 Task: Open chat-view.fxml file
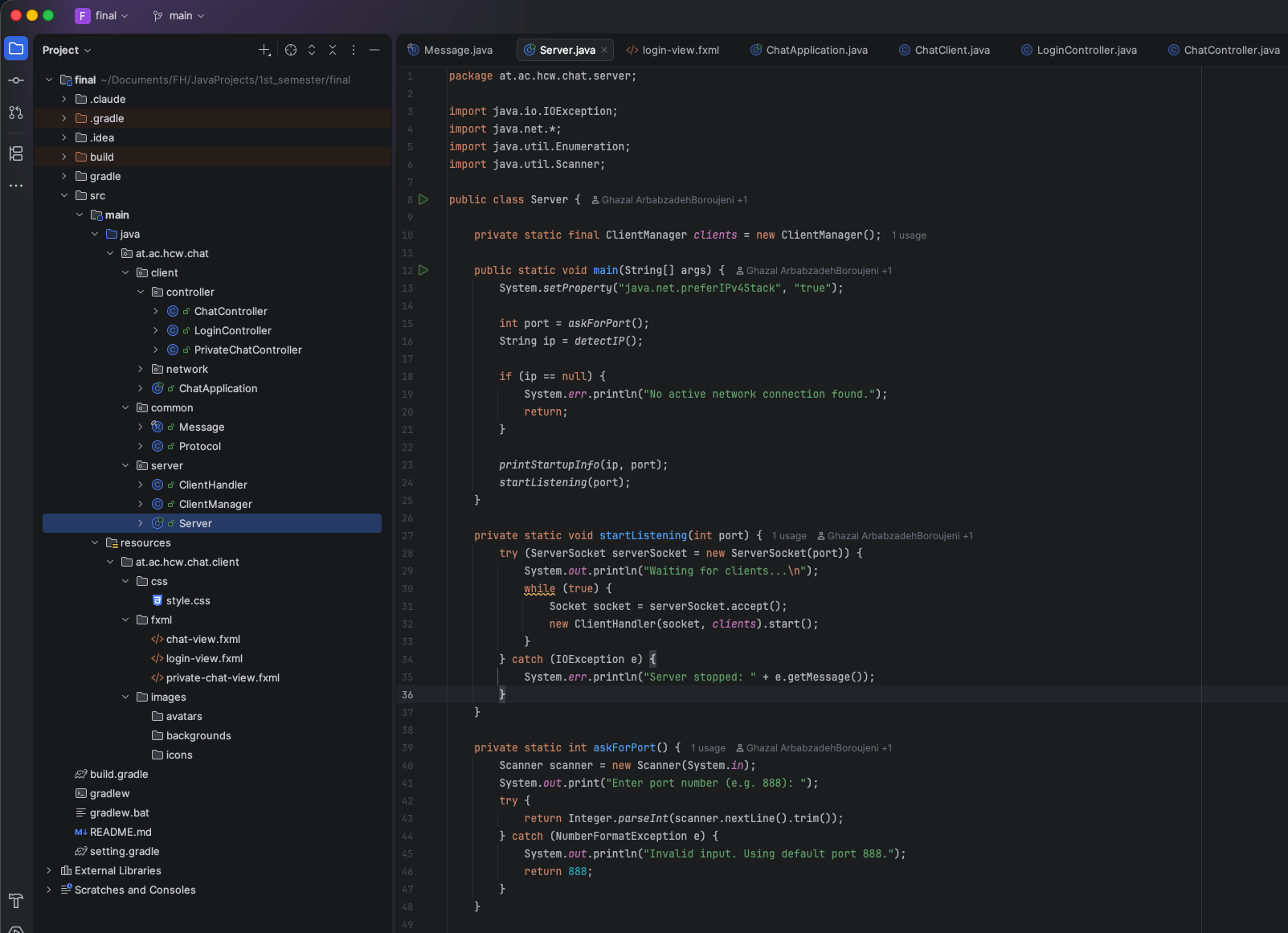pyautogui.click(x=203, y=639)
